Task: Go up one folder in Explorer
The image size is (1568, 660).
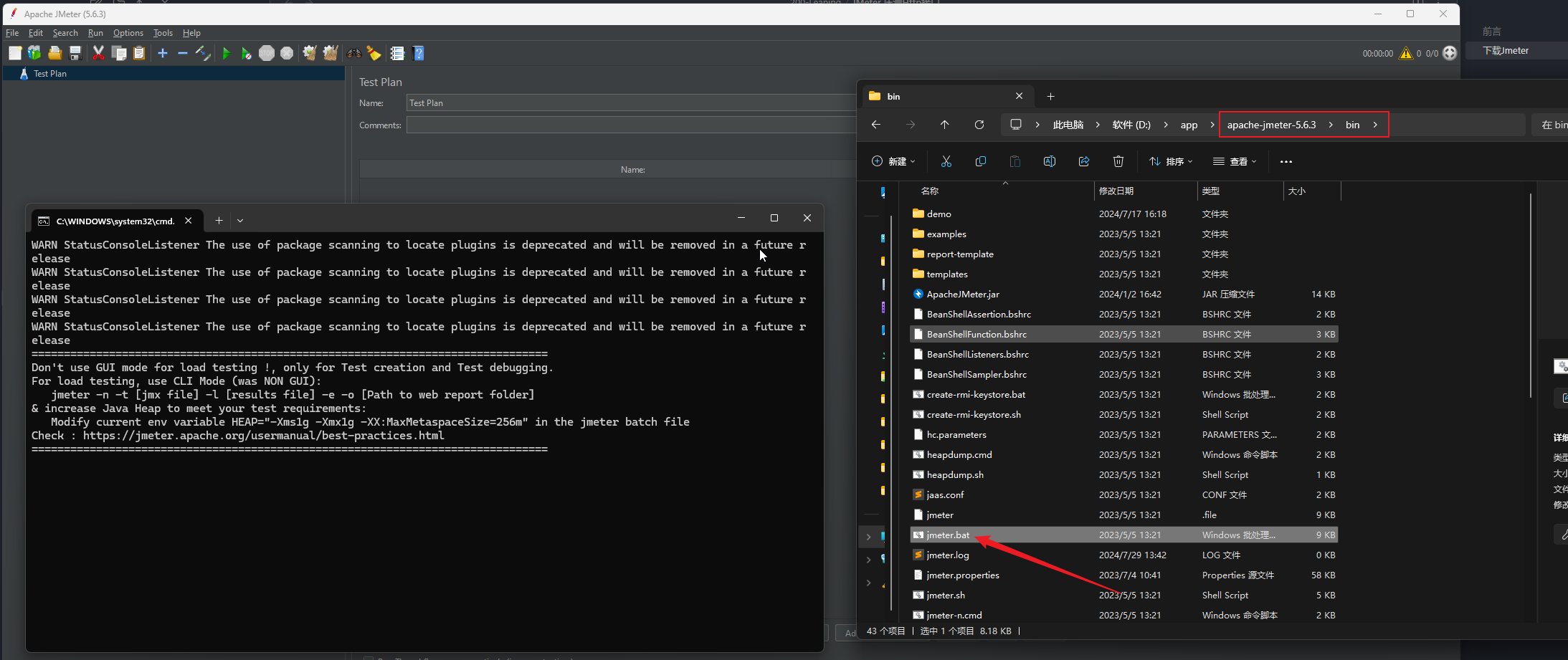Action: tap(945, 125)
